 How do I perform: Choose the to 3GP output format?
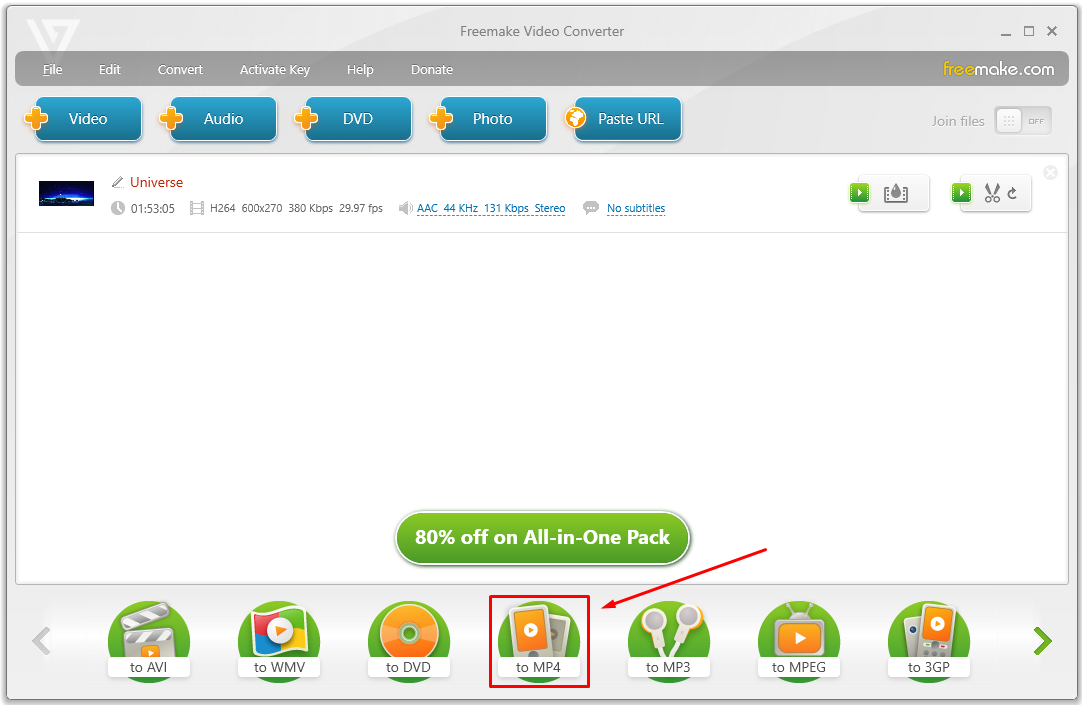[x=929, y=642]
